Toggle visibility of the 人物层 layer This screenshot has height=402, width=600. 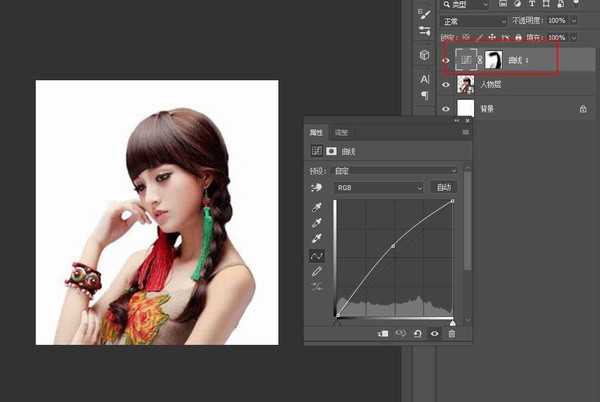tap(446, 85)
